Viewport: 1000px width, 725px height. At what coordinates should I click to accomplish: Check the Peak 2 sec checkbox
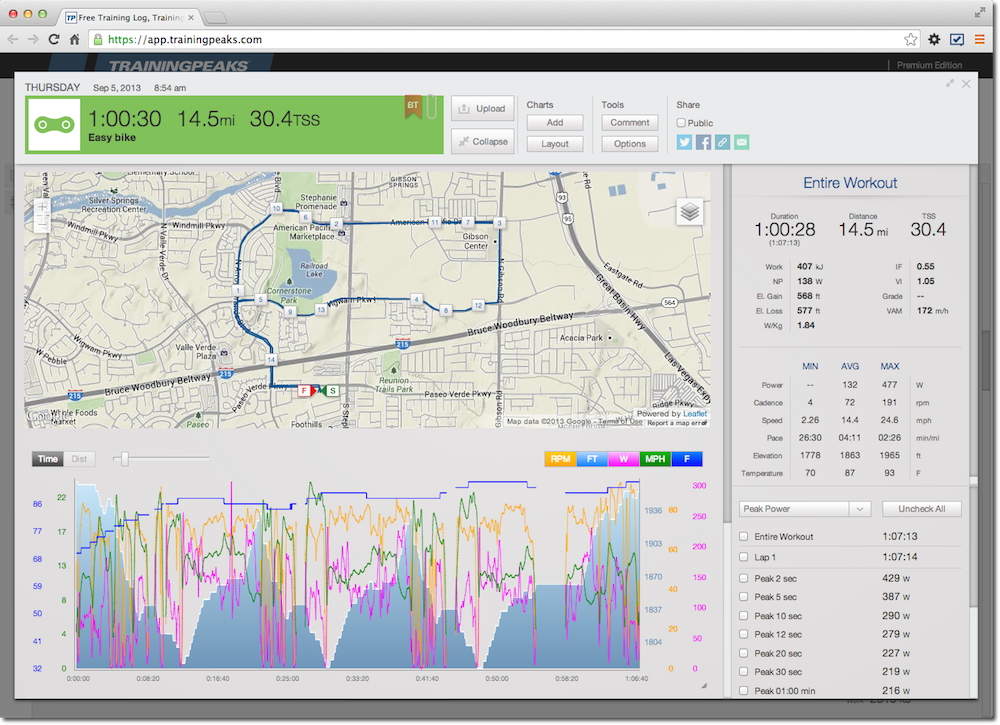click(744, 578)
